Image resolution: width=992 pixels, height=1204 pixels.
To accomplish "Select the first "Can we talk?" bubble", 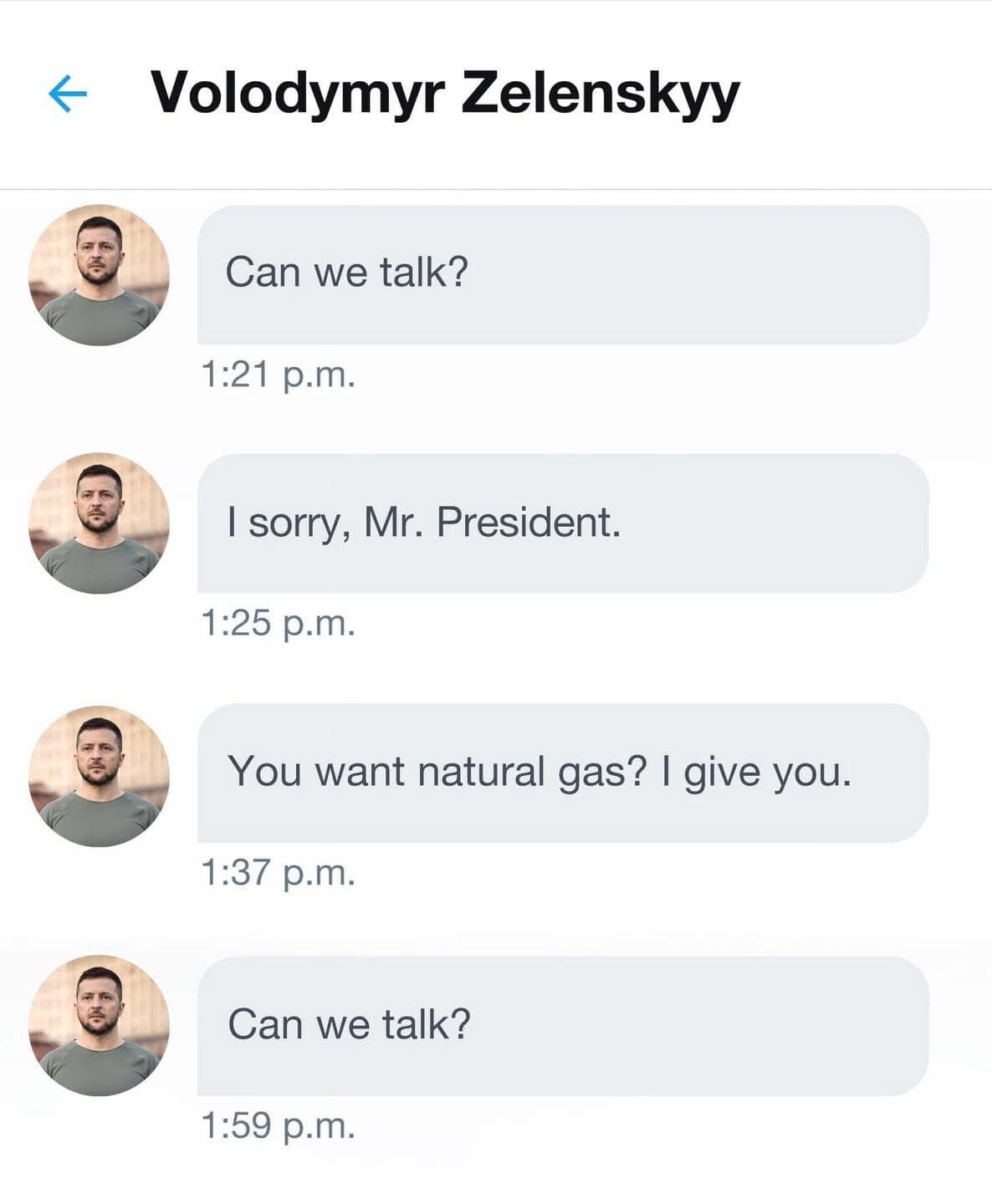I will pyautogui.click(x=563, y=274).
